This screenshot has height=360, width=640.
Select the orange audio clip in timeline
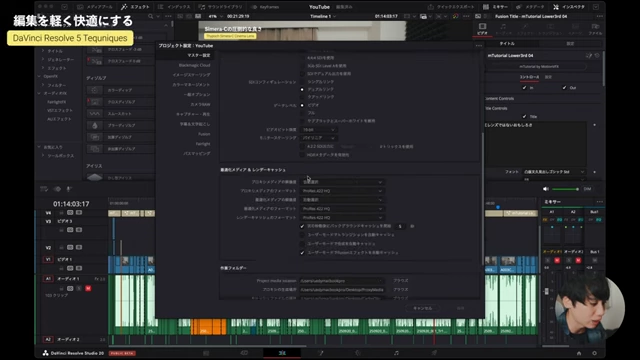tap(208, 327)
